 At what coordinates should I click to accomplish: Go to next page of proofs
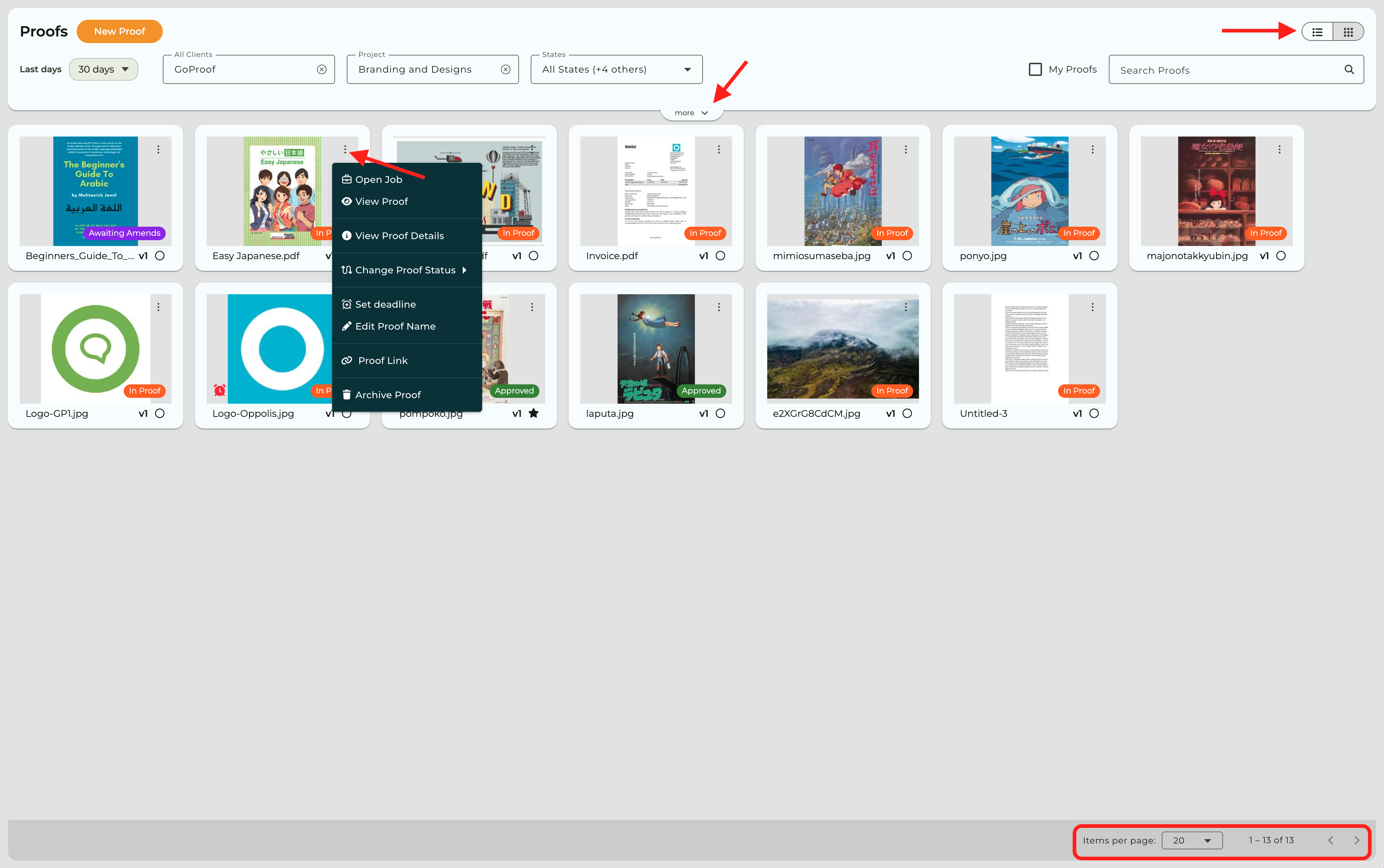(1357, 840)
